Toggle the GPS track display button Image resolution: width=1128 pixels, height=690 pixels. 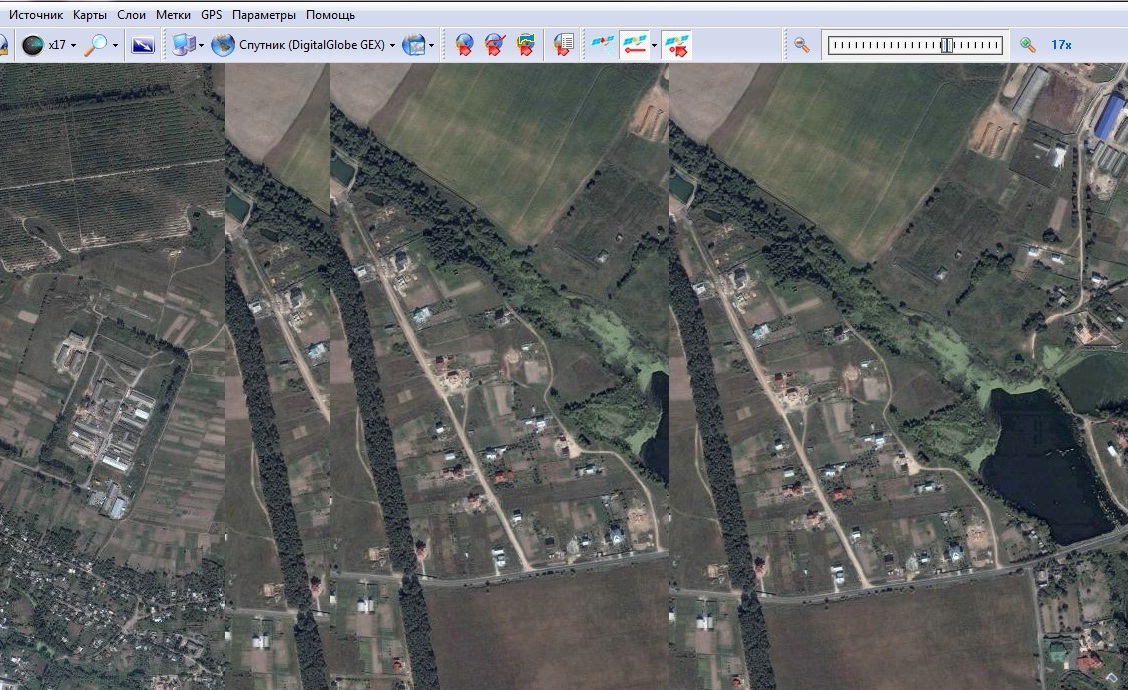click(x=633, y=45)
